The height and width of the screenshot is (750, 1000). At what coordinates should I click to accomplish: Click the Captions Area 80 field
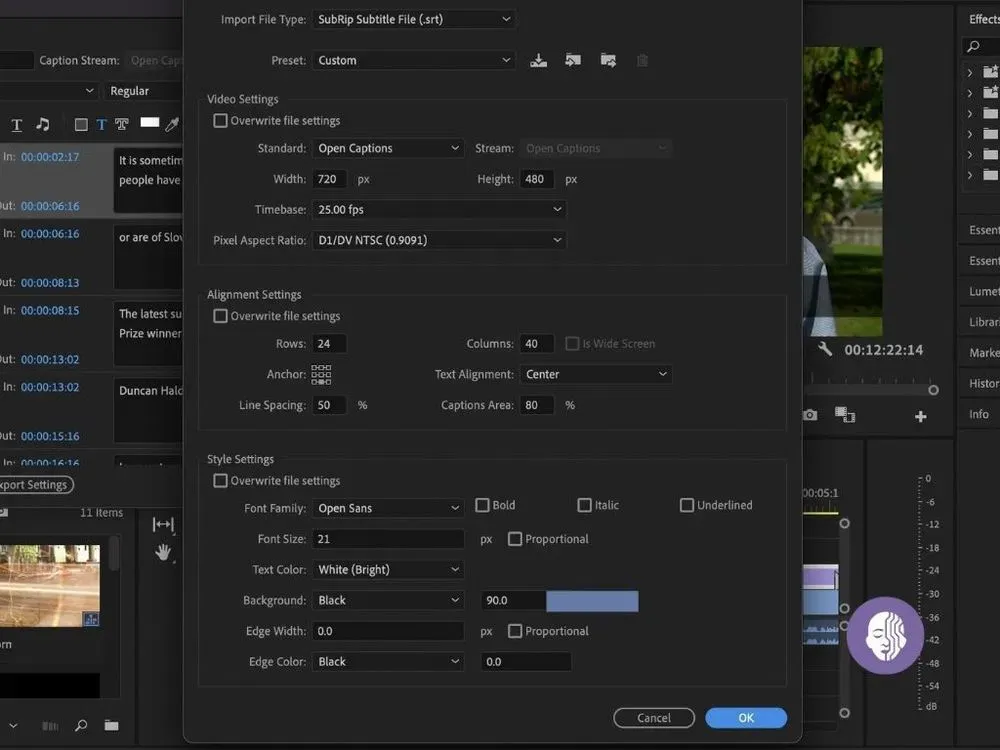536,405
